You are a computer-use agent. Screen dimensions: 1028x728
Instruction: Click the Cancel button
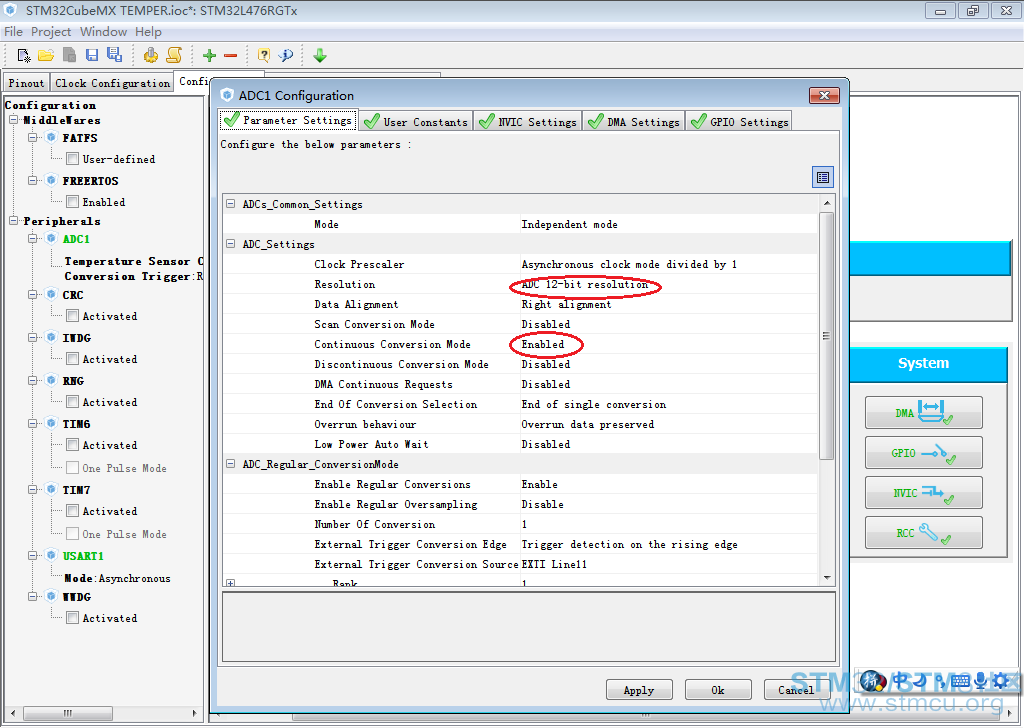797,690
